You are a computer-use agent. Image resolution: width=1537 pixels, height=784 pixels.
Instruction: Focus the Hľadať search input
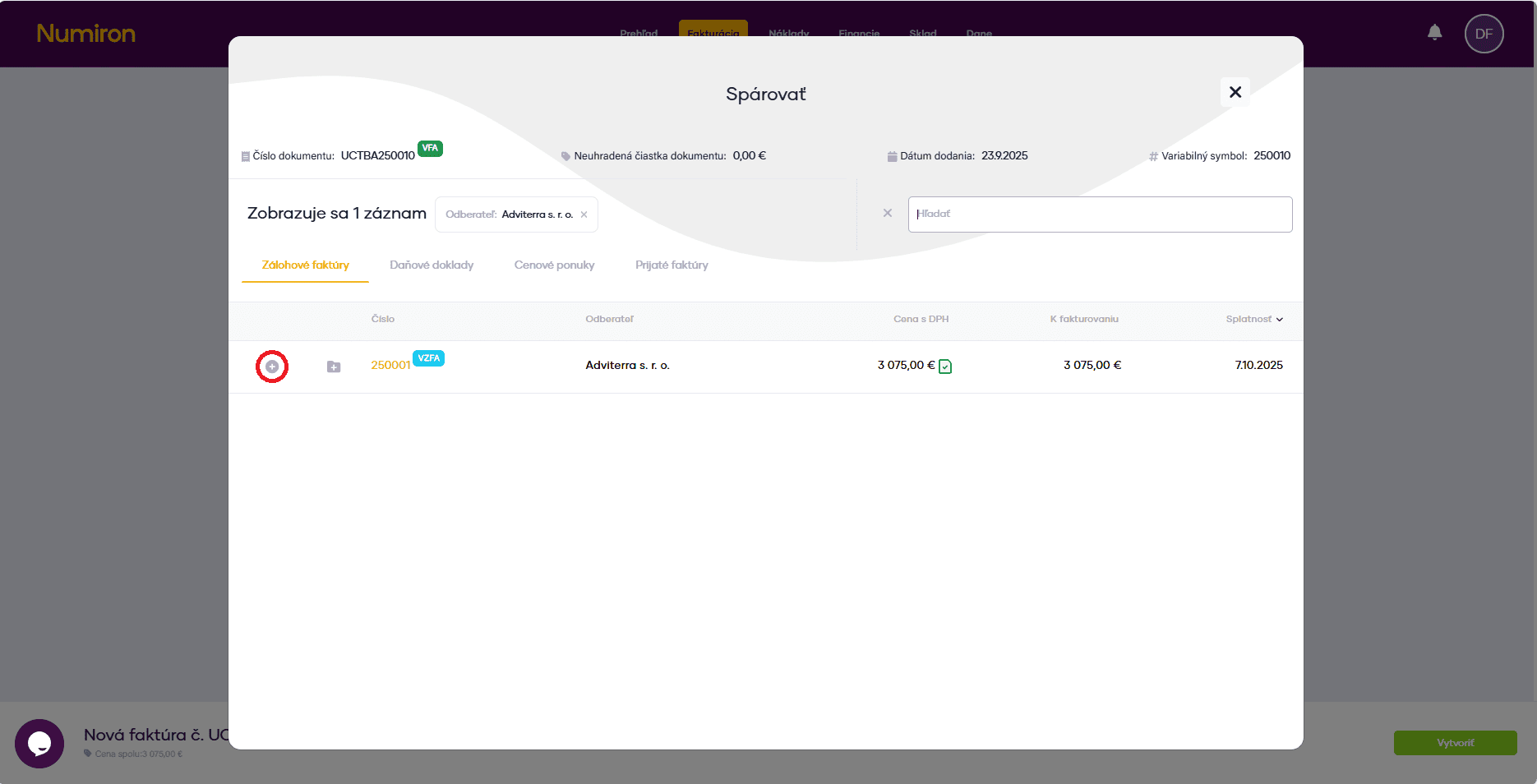point(1100,214)
